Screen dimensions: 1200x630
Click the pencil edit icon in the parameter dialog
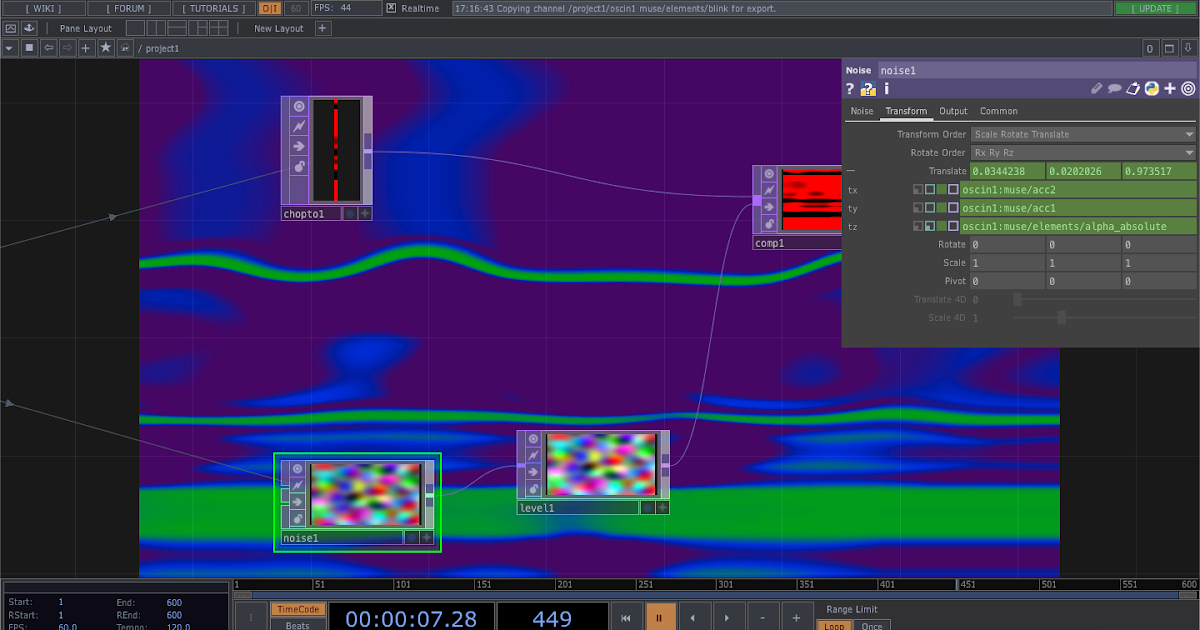click(1095, 89)
